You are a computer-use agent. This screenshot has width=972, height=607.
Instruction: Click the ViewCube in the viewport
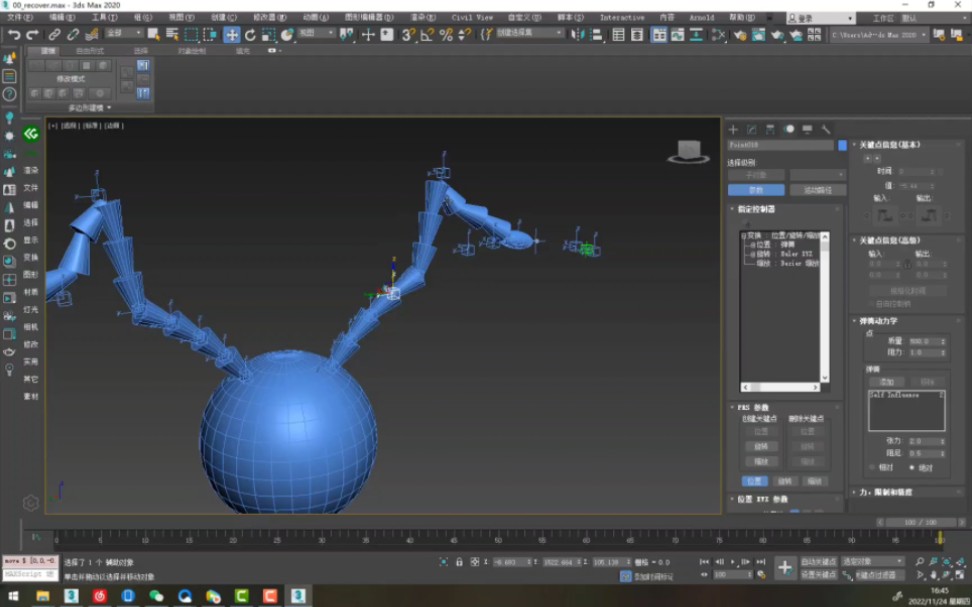687,150
